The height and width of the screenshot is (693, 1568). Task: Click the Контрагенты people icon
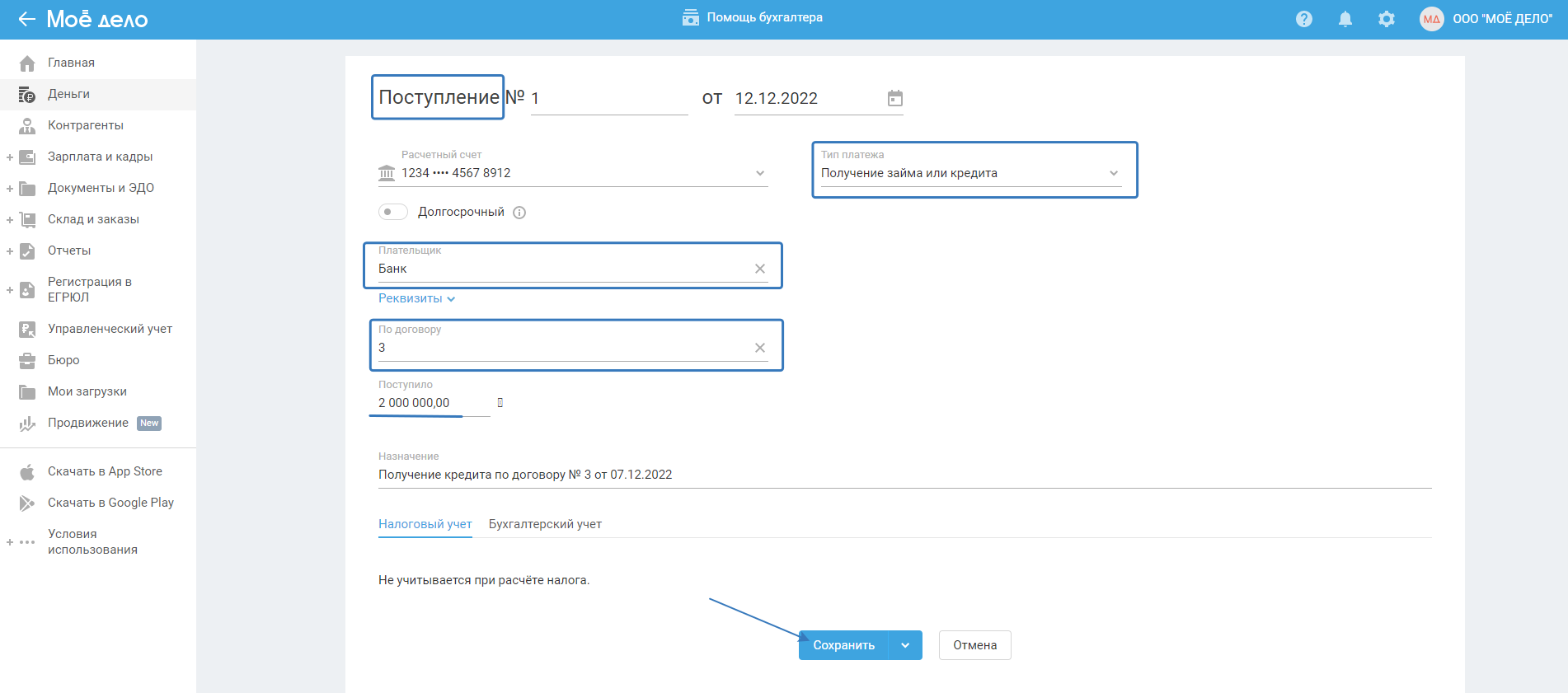point(27,125)
